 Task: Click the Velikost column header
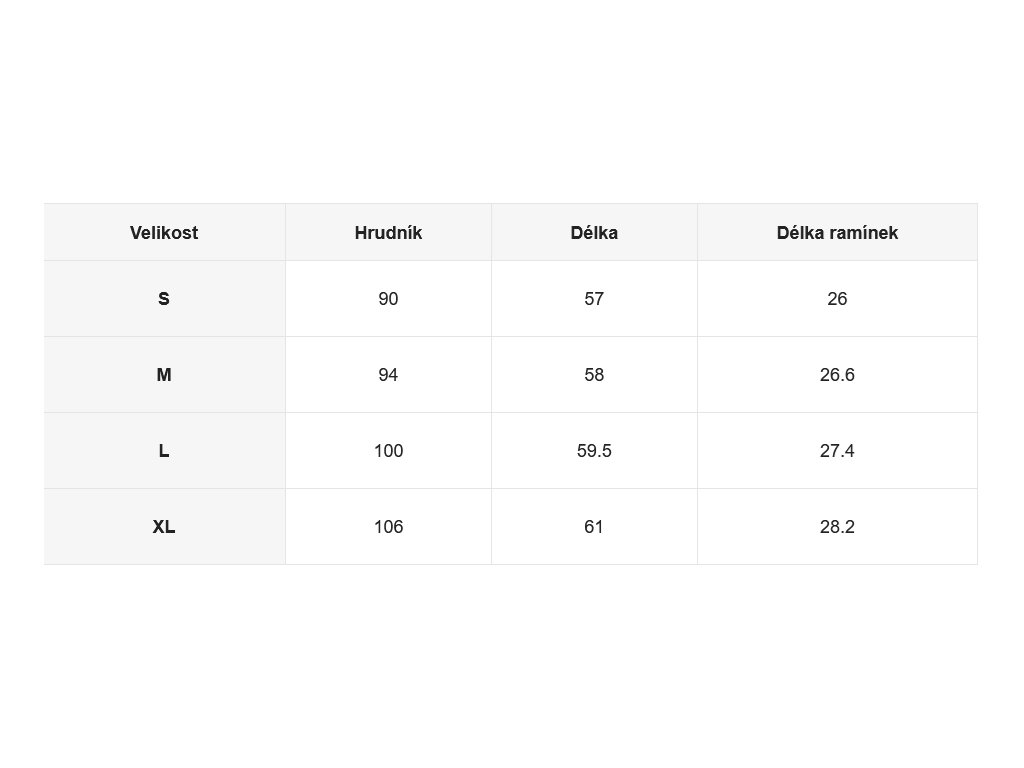164,232
